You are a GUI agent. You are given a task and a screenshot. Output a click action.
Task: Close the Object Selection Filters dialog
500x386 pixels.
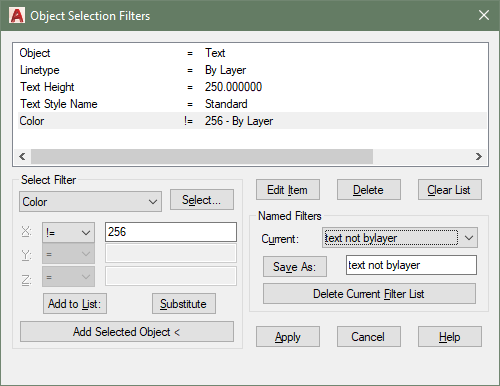point(484,15)
